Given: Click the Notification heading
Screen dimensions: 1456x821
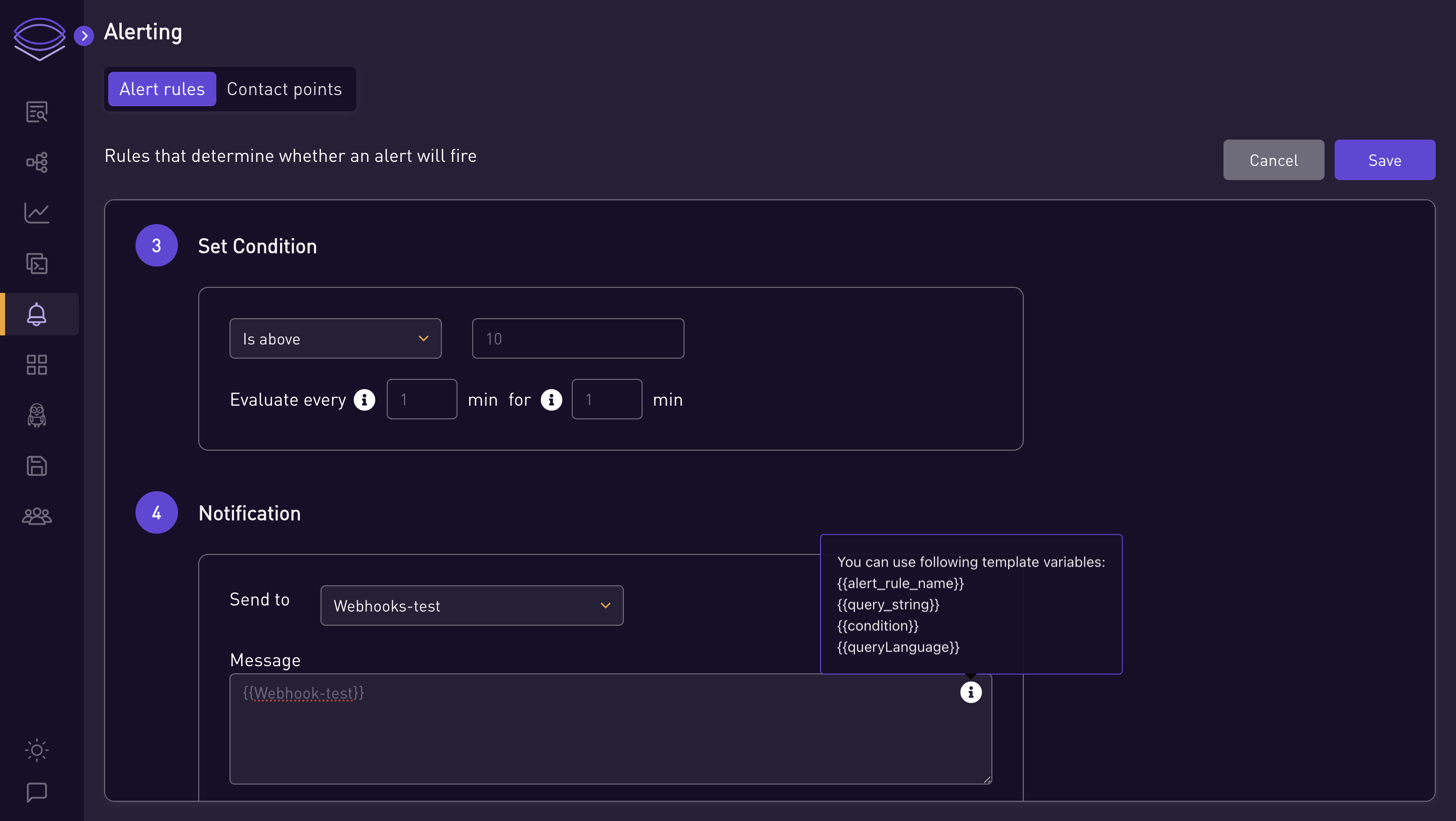Looking at the screenshot, I should (x=249, y=513).
